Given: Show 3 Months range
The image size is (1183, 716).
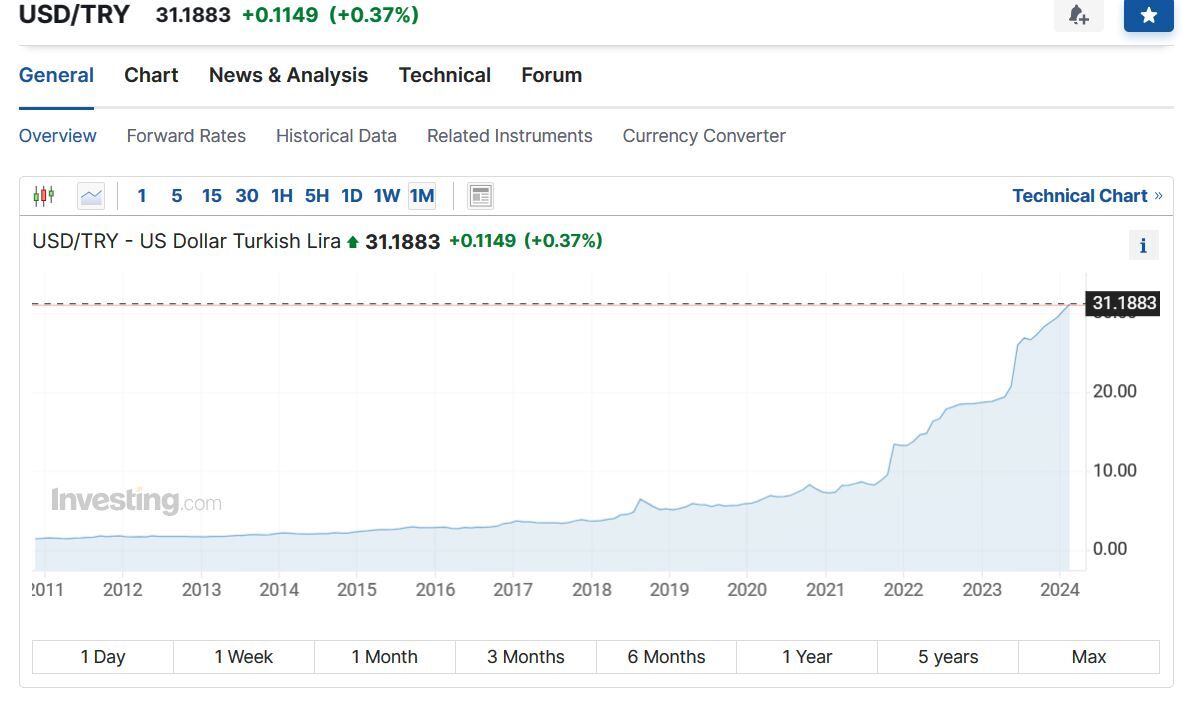Looking at the screenshot, I should click(526, 657).
